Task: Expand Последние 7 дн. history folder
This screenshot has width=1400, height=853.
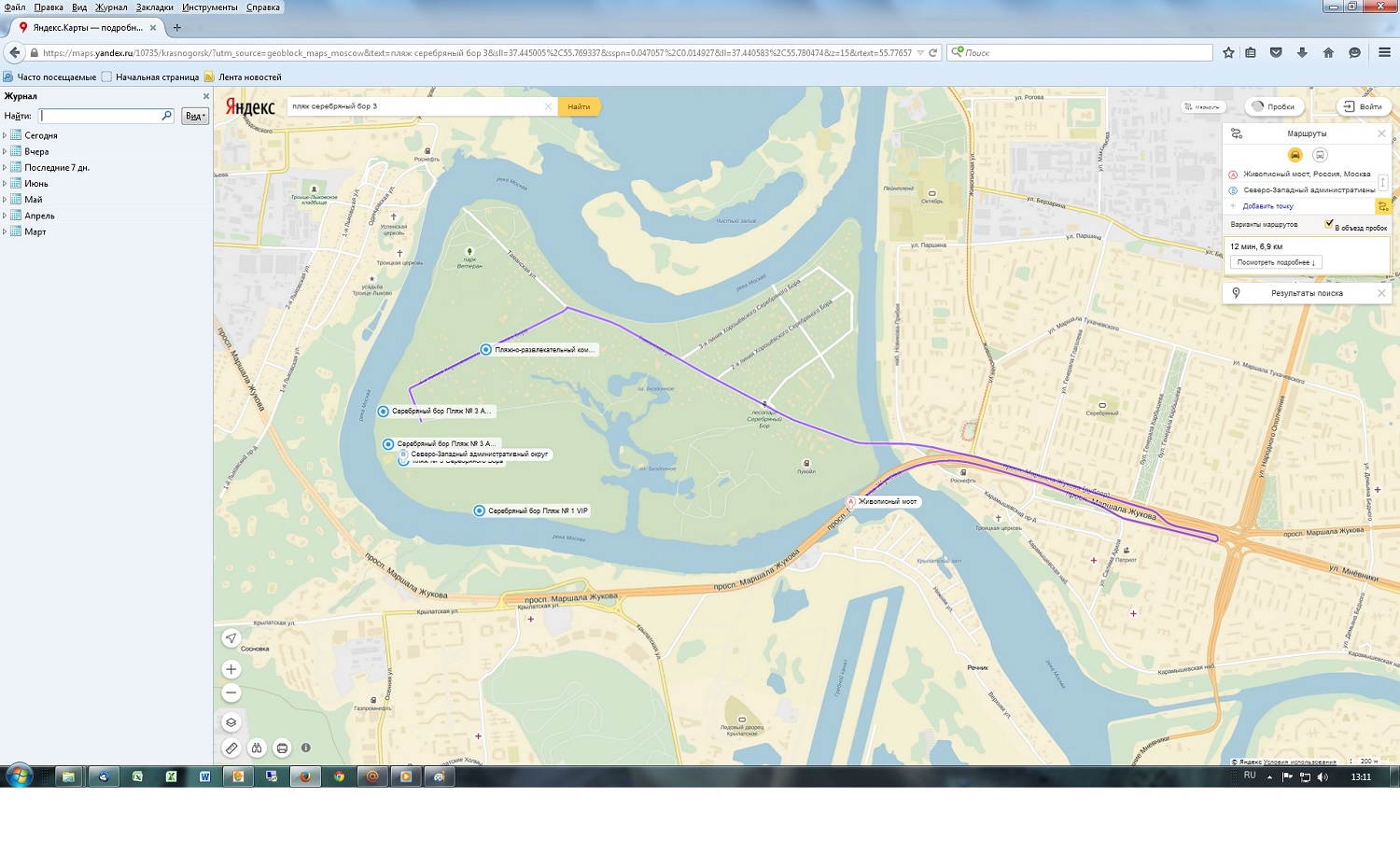Action: pyautogui.click(x=5, y=167)
